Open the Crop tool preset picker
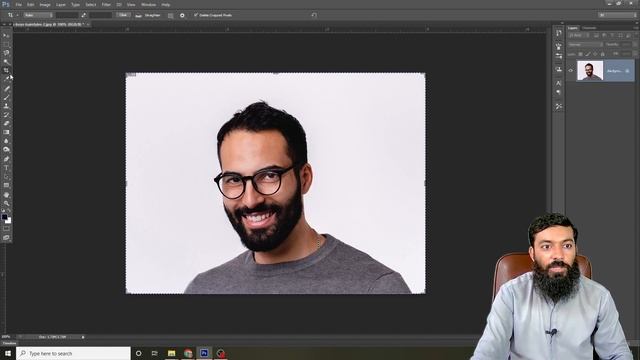 12,15
